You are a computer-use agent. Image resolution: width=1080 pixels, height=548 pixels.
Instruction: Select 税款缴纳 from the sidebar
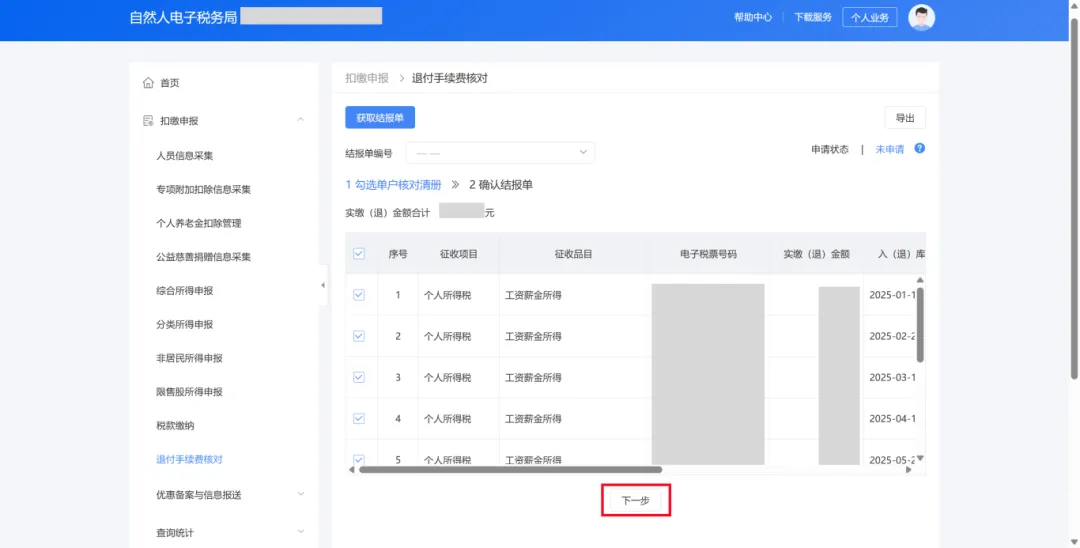[175, 426]
